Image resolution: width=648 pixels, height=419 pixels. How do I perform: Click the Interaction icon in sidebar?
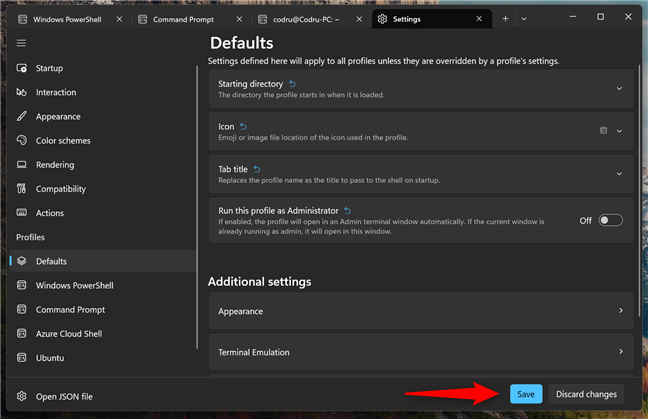(x=21, y=92)
